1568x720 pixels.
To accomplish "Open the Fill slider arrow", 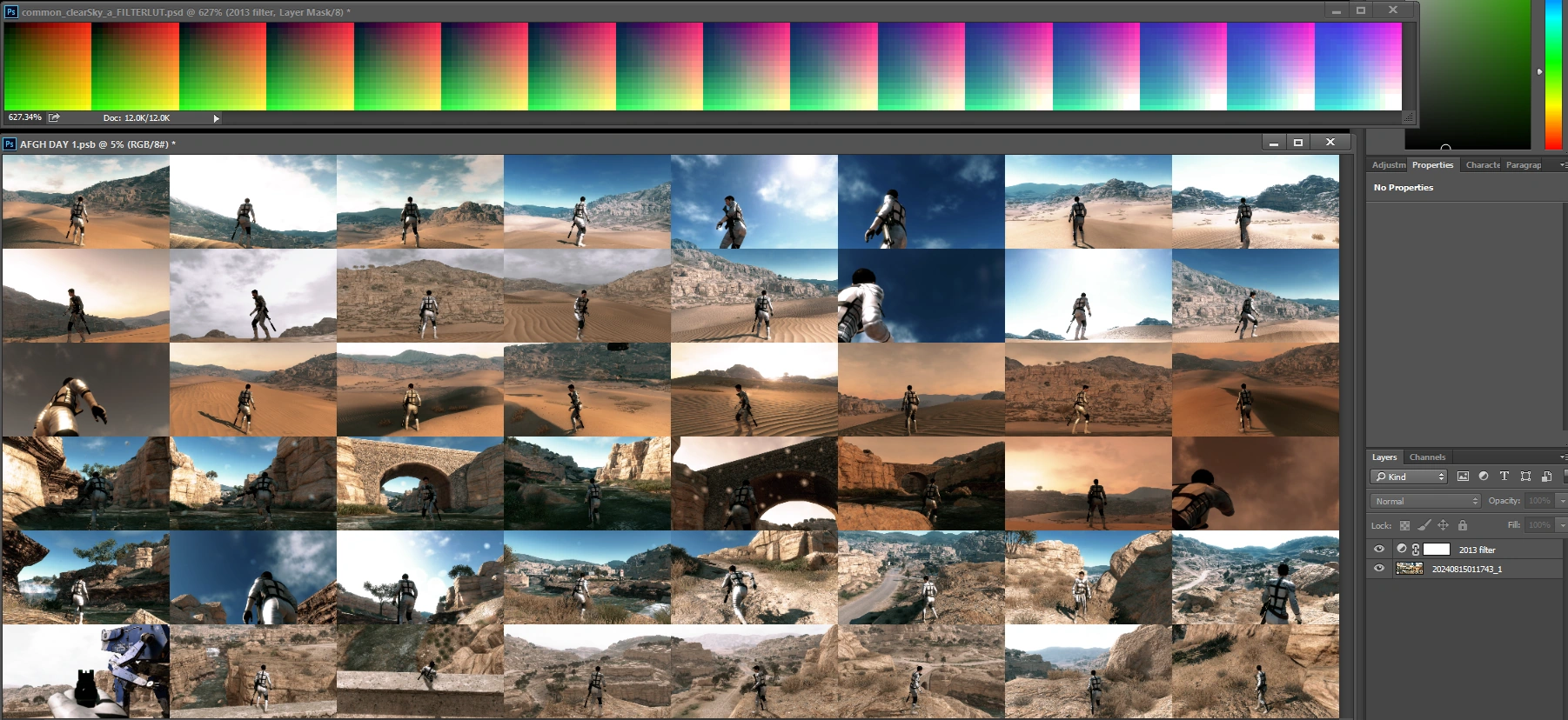I will tap(1561, 525).
